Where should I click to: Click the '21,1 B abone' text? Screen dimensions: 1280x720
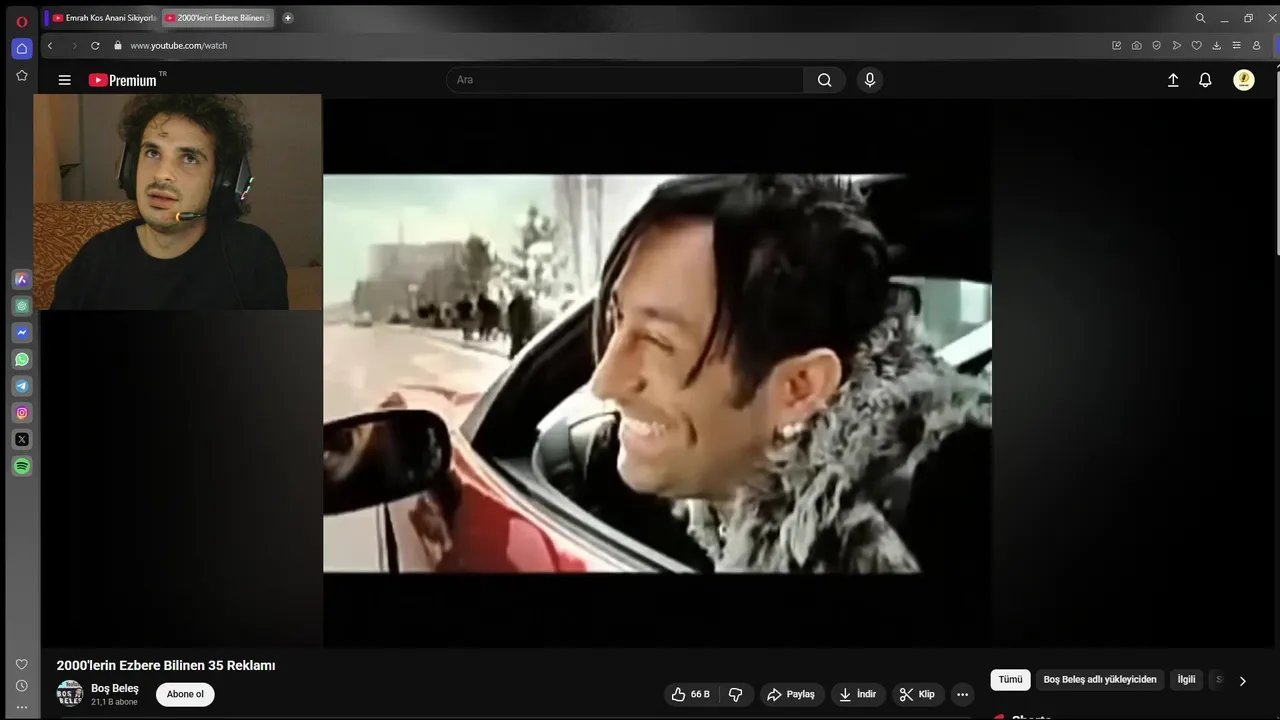point(114,702)
